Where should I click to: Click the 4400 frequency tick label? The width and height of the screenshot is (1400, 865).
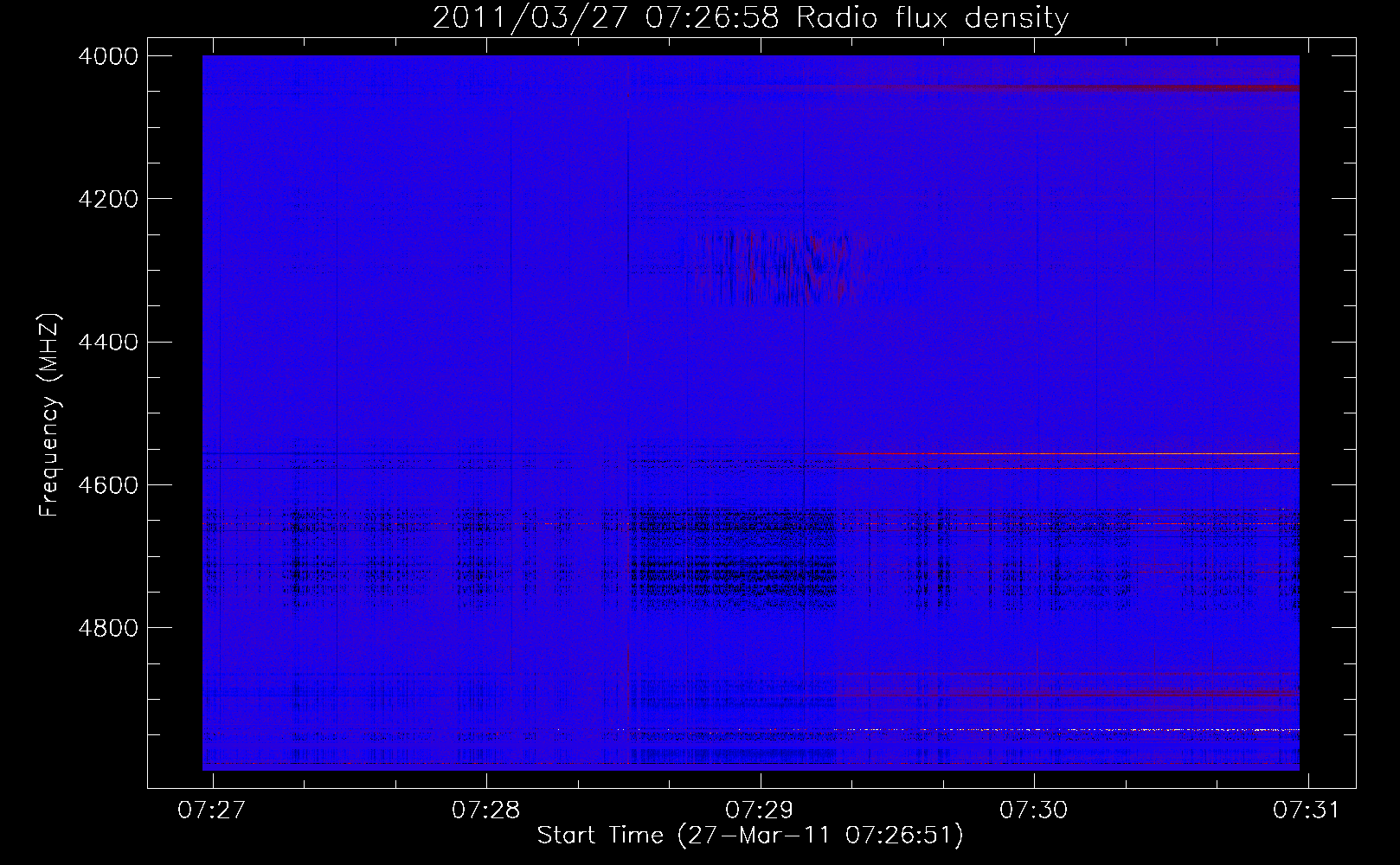coord(108,343)
